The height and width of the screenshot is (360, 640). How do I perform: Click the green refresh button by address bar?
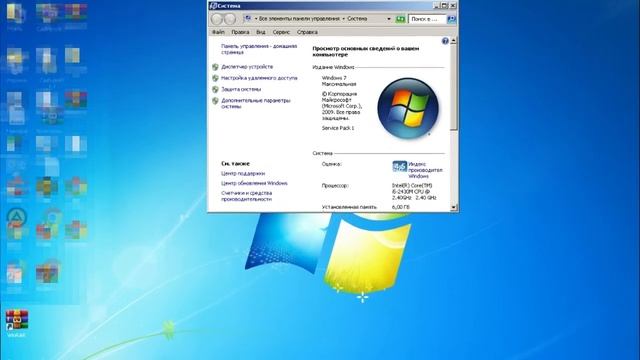[x=400, y=19]
